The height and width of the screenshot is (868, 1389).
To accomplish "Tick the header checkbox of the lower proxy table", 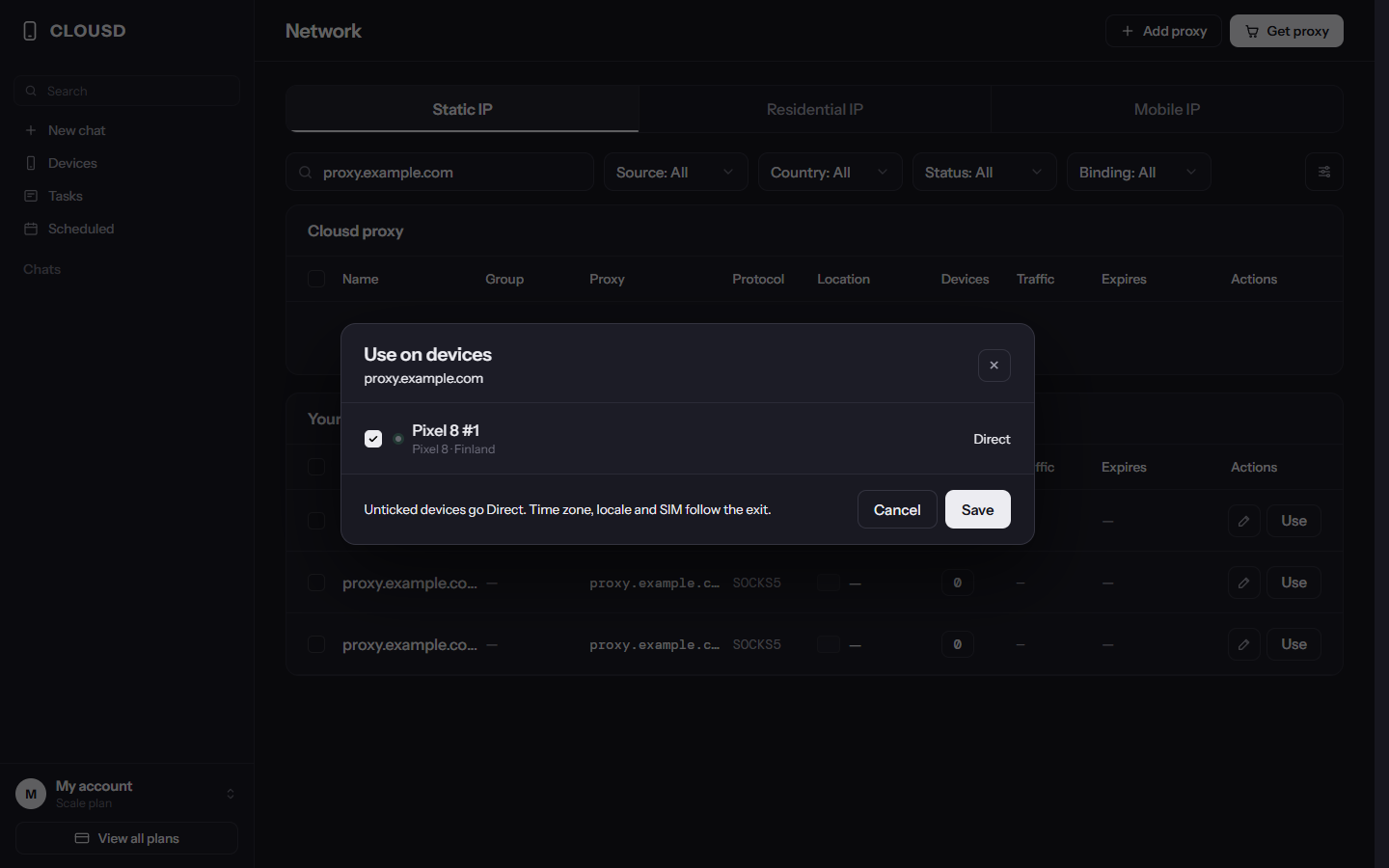I will click(316, 467).
